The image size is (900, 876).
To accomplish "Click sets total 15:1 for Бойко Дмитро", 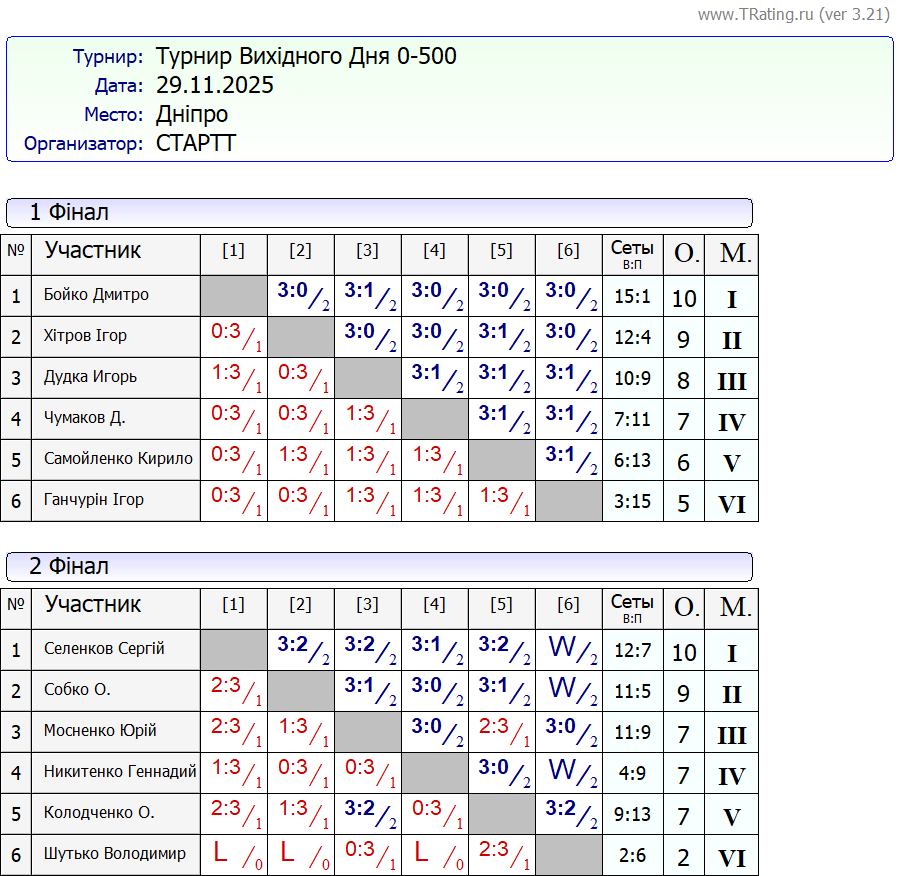I will [x=632, y=296].
